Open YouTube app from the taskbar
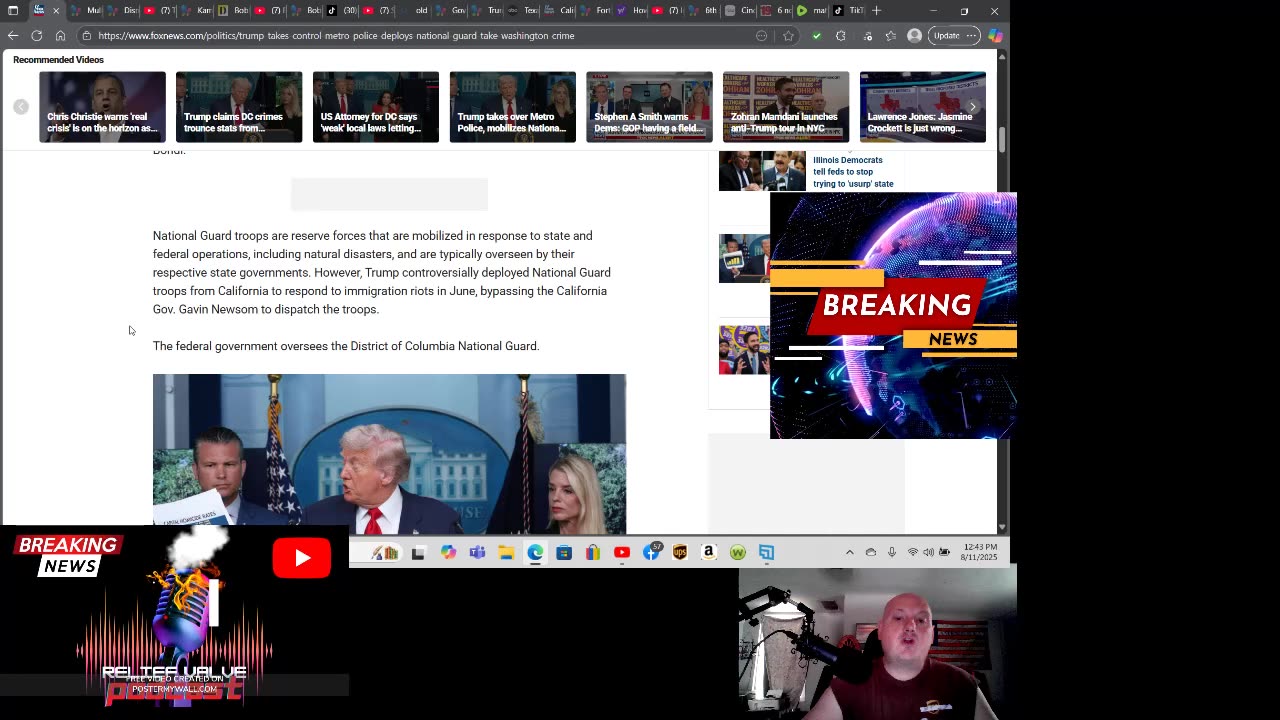This screenshot has width=1280, height=720. (622, 552)
